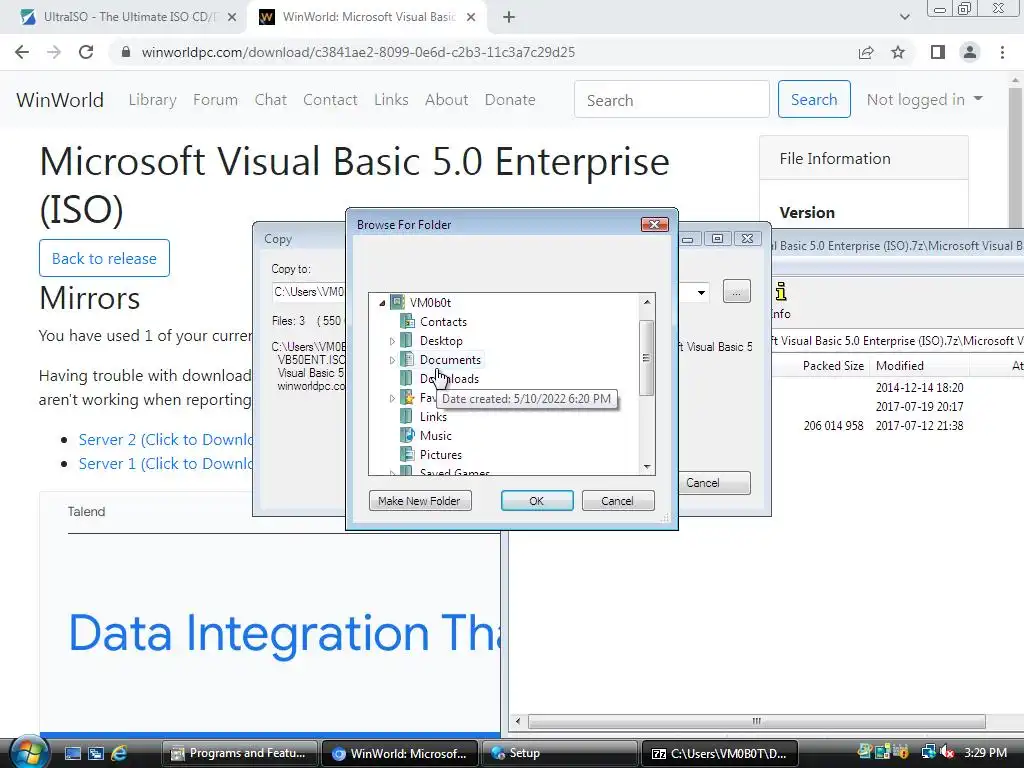Click the Pictures folder icon
The width and height of the screenshot is (1024, 768).
407,454
